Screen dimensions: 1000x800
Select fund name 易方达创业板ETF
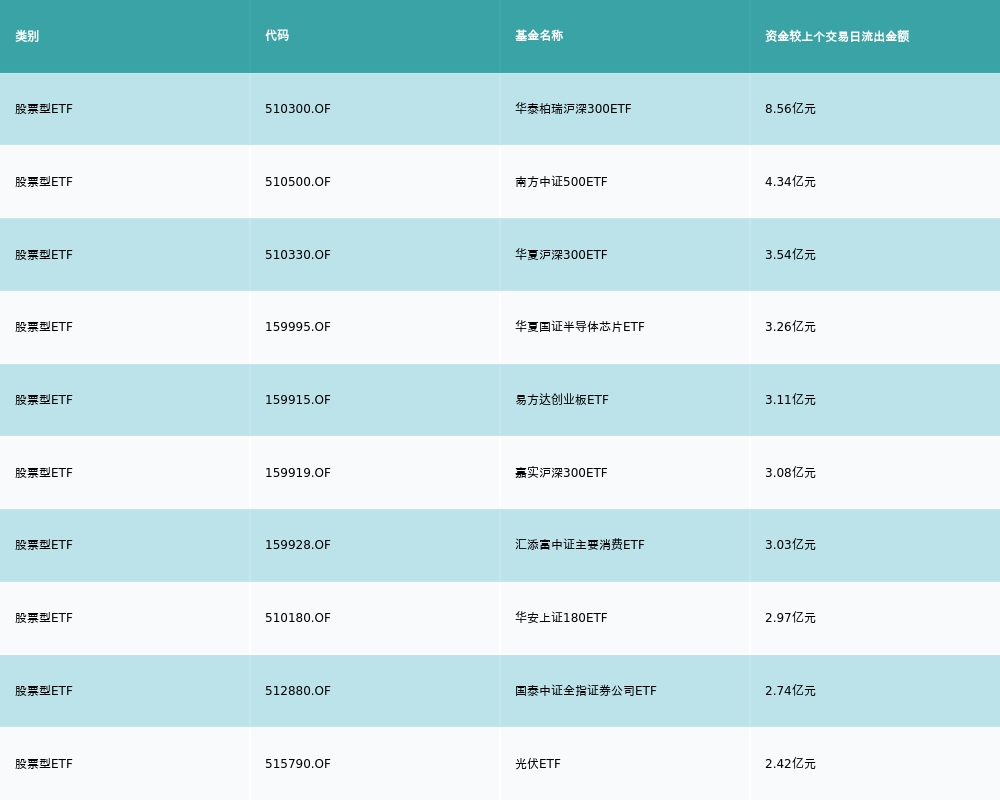tap(562, 400)
